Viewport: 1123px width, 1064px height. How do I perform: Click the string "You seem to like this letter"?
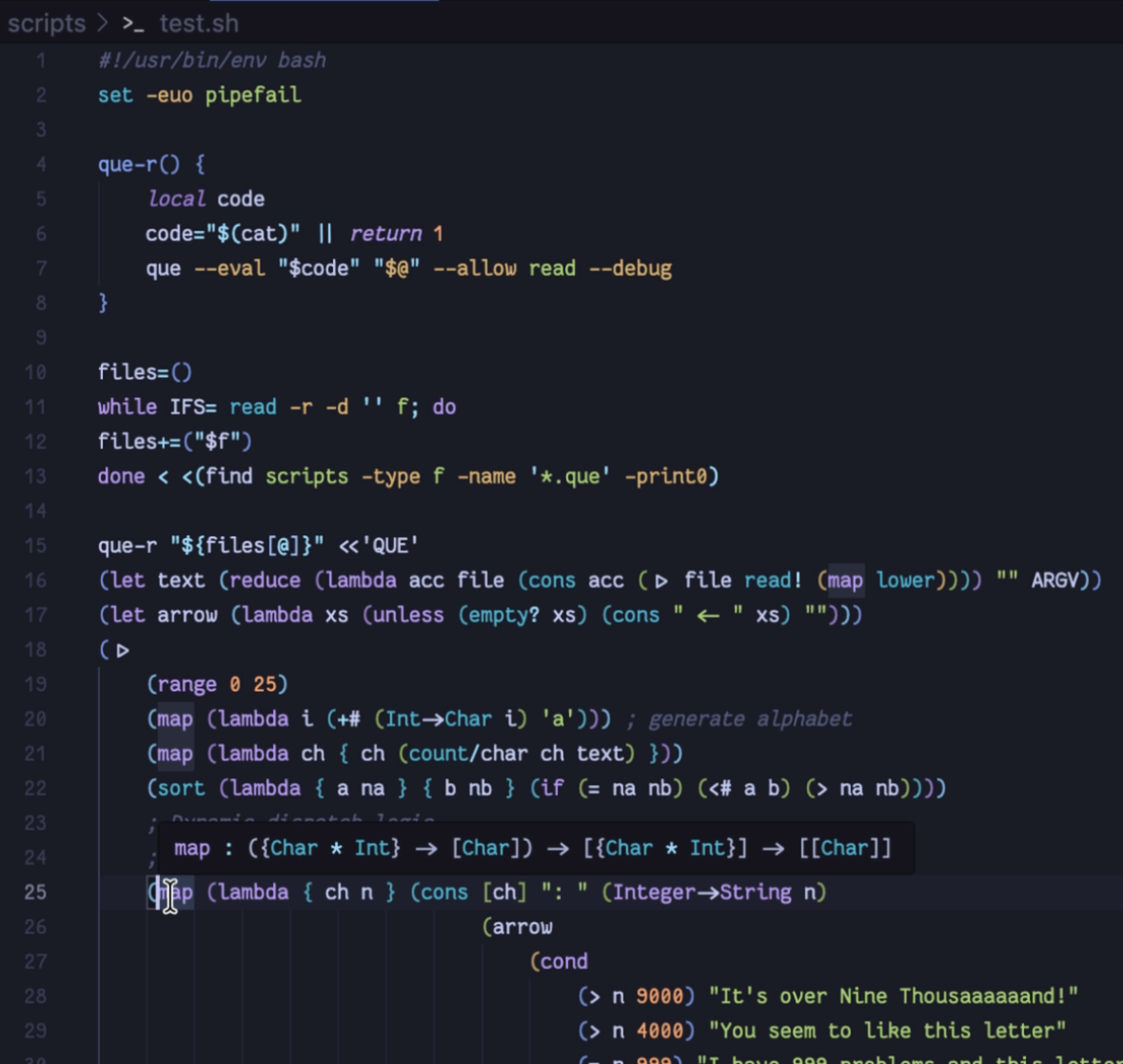(x=887, y=1031)
